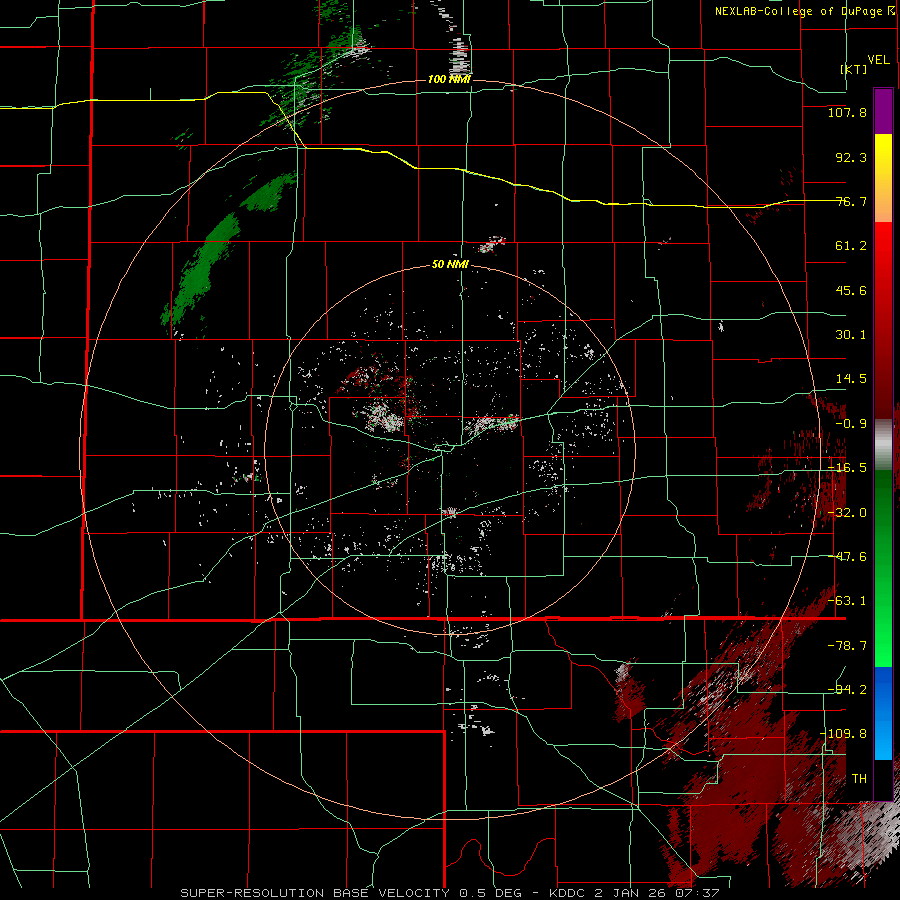Click the -32.0 velocity scale value
The width and height of the screenshot is (900, 900).
847,513
